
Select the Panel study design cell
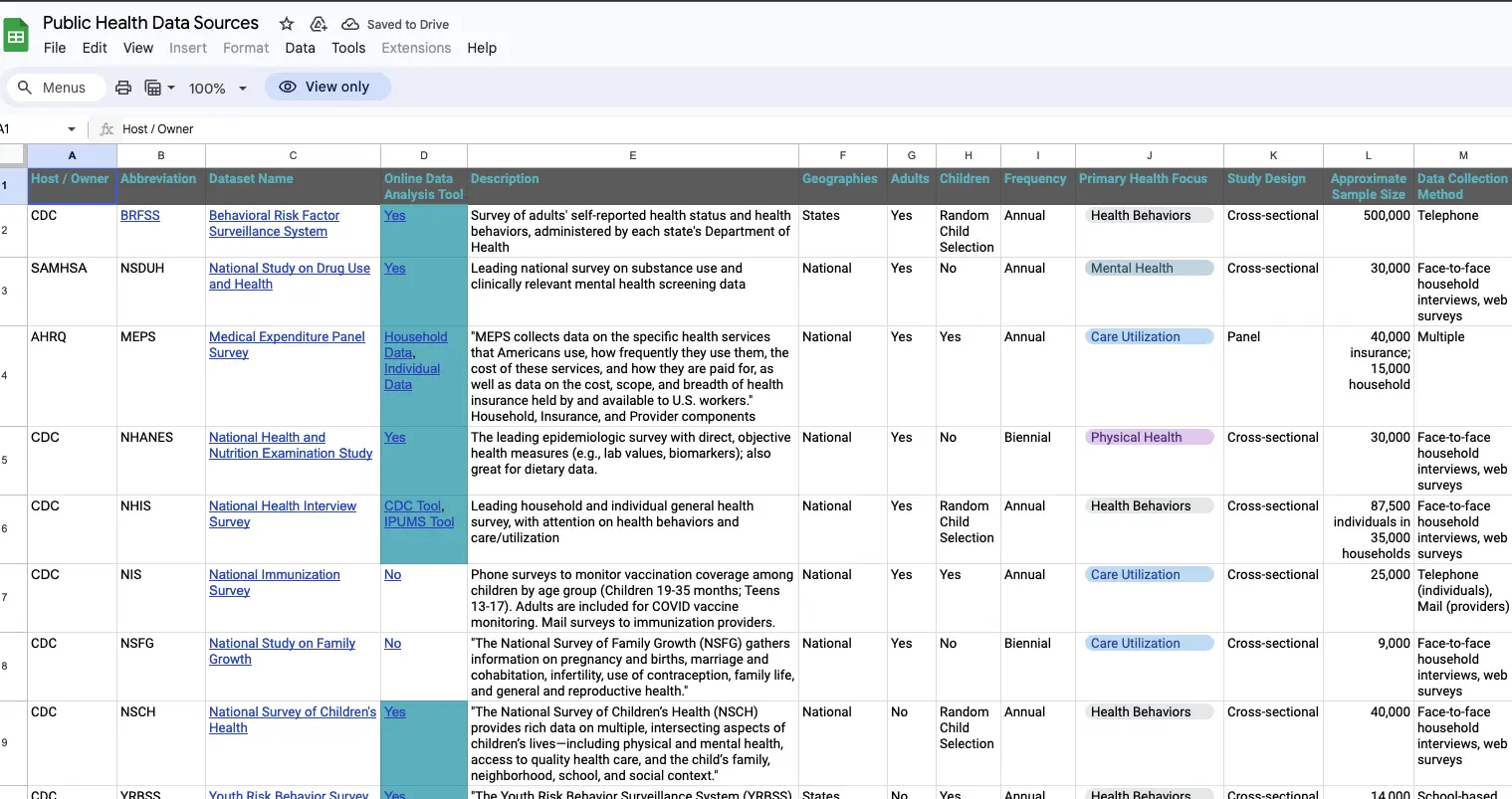(1273, 376)
